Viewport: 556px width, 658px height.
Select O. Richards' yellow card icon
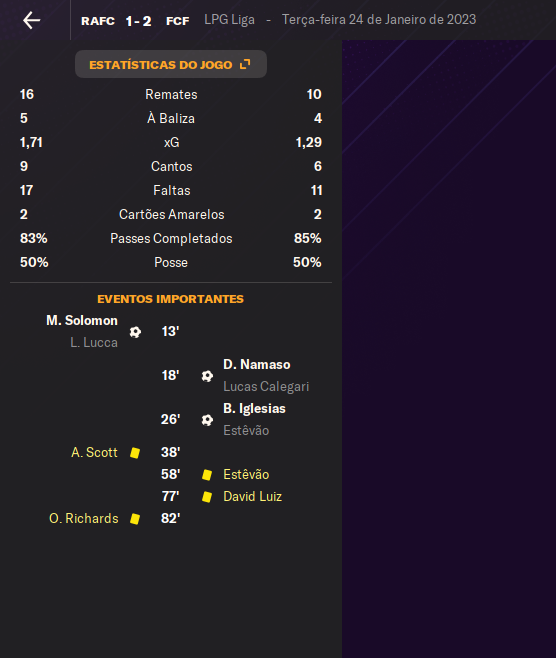[x=135, y=519]
